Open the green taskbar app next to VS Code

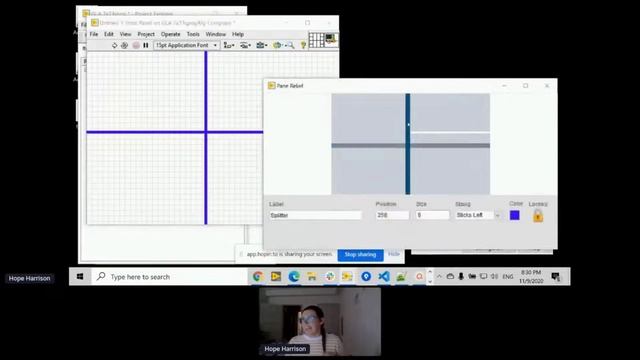click(x=401, y=277)
